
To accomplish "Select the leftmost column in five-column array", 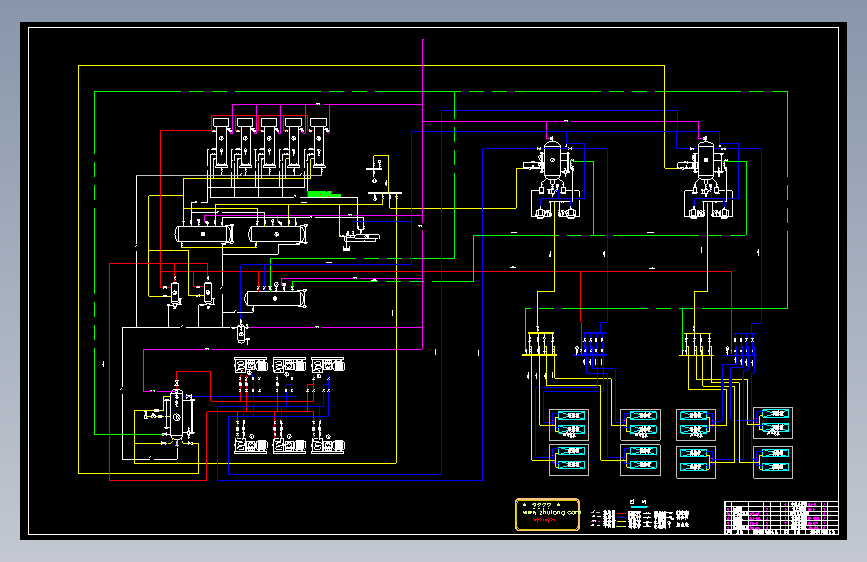I will click(x=221, y=143).
